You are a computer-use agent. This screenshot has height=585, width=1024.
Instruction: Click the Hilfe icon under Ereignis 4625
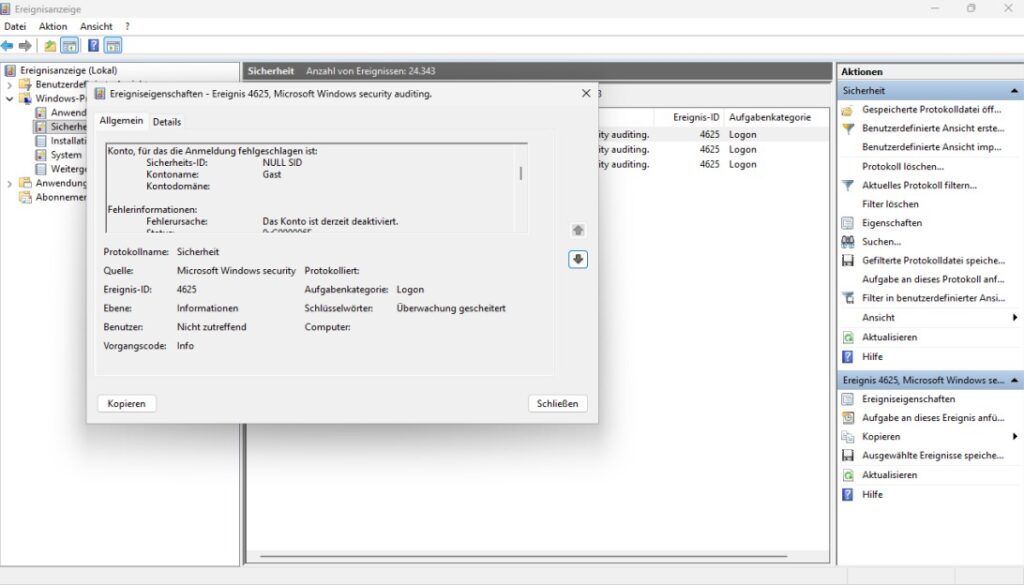click(848, 495)
